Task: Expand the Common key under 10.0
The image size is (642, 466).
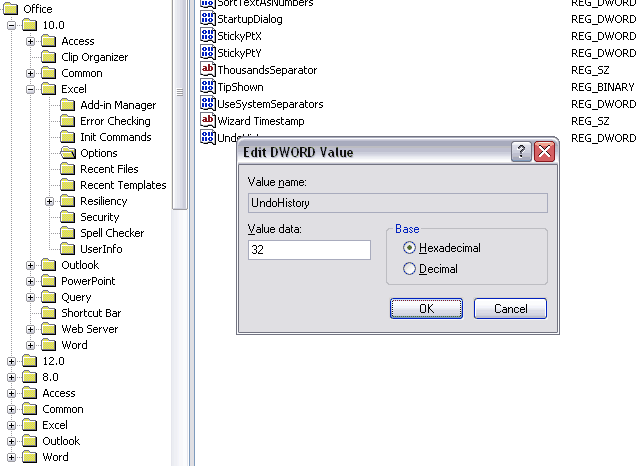Action: 30,73
